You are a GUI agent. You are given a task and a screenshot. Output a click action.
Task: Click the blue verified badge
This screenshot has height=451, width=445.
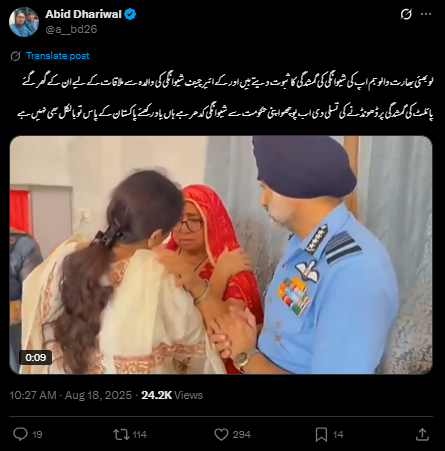(130, 14)
